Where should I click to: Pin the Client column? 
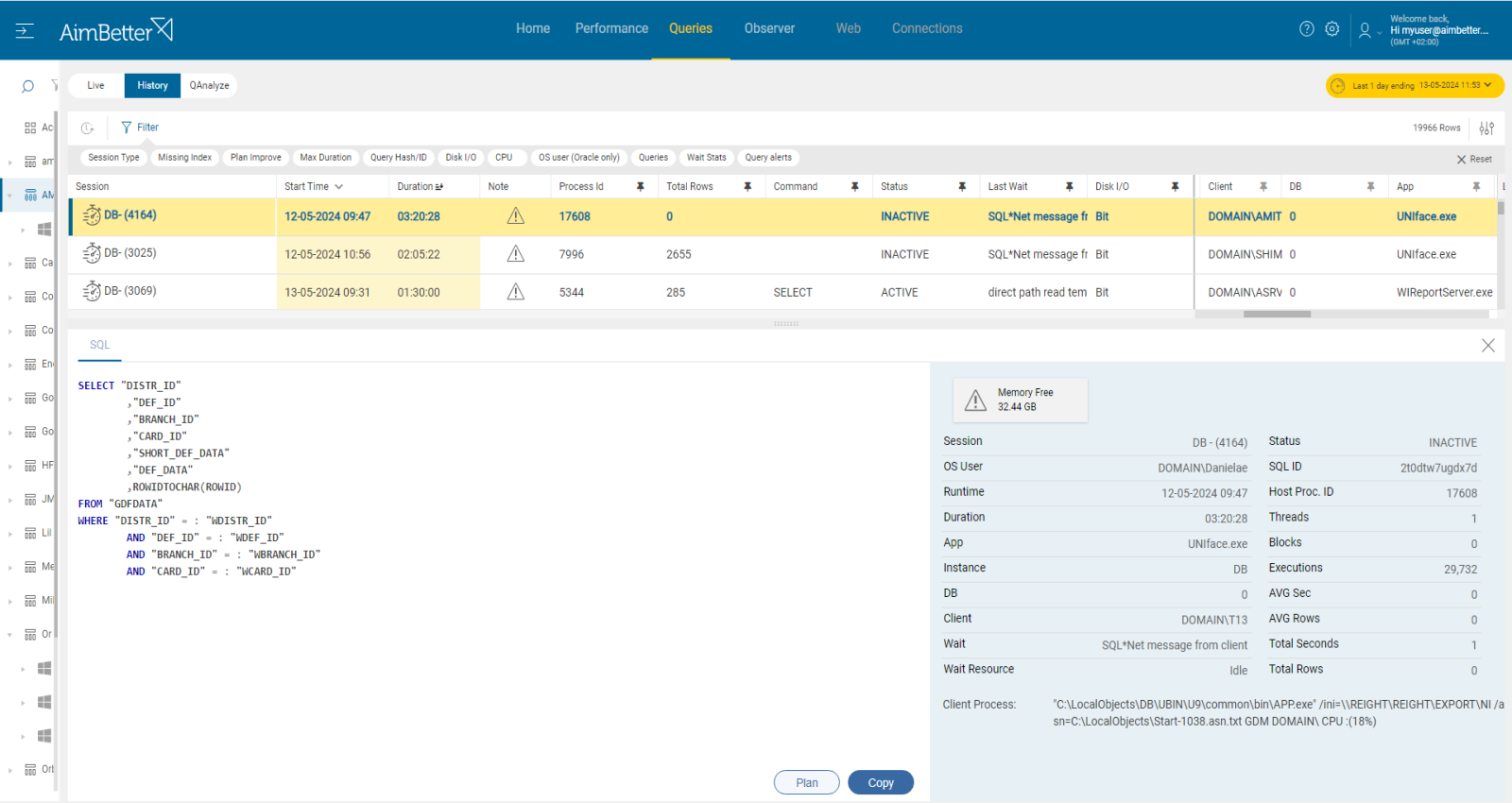tap(1263, 187)
